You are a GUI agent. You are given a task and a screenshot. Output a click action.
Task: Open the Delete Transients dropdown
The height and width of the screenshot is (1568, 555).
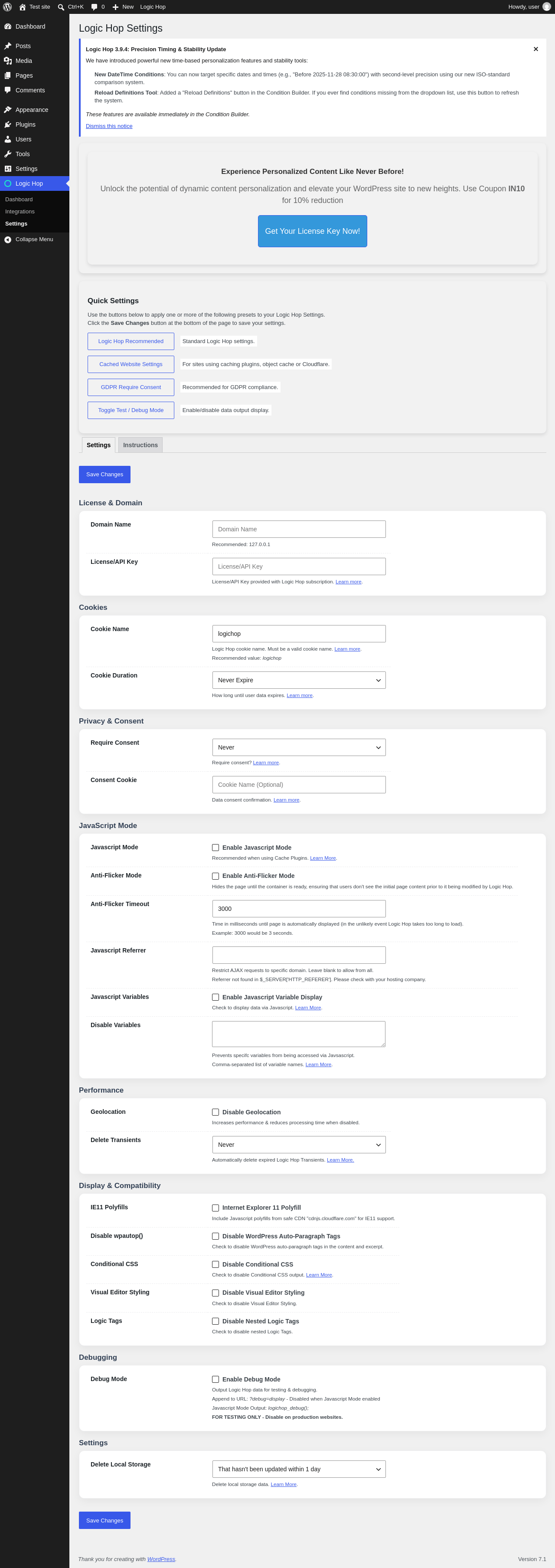click(x=299, y=1145)
